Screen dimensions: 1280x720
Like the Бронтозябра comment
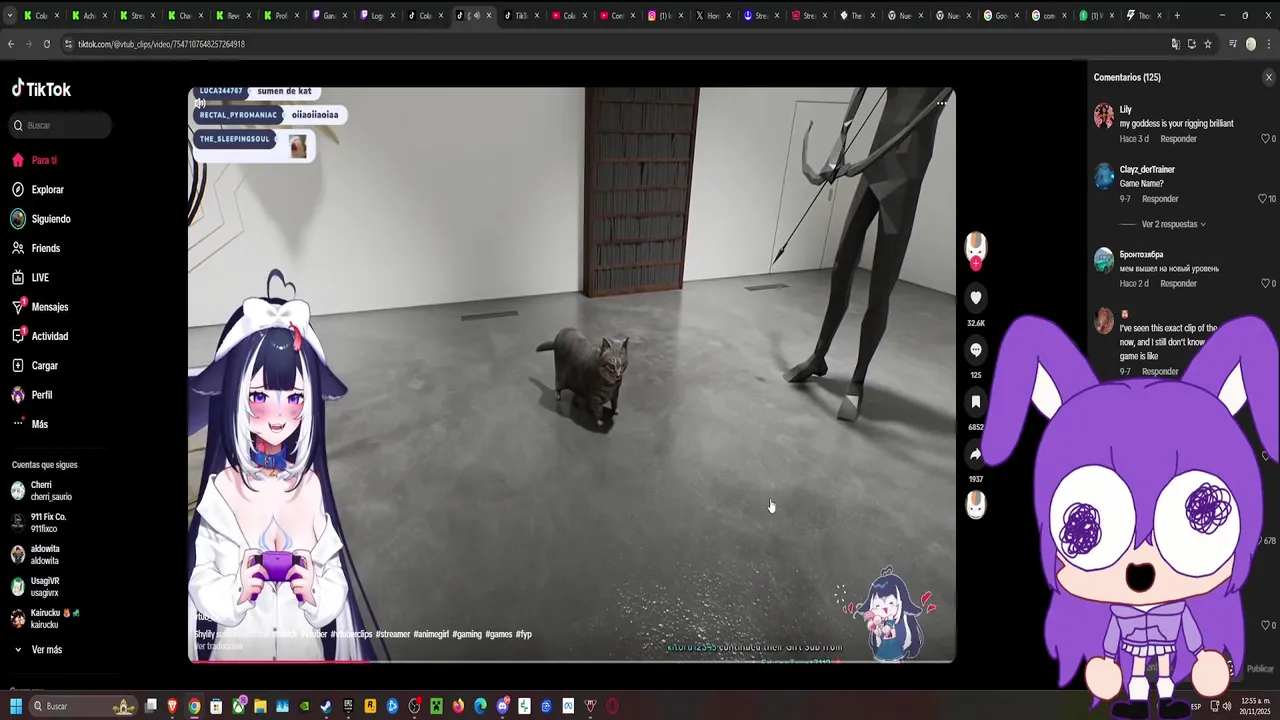(1265, 284)
